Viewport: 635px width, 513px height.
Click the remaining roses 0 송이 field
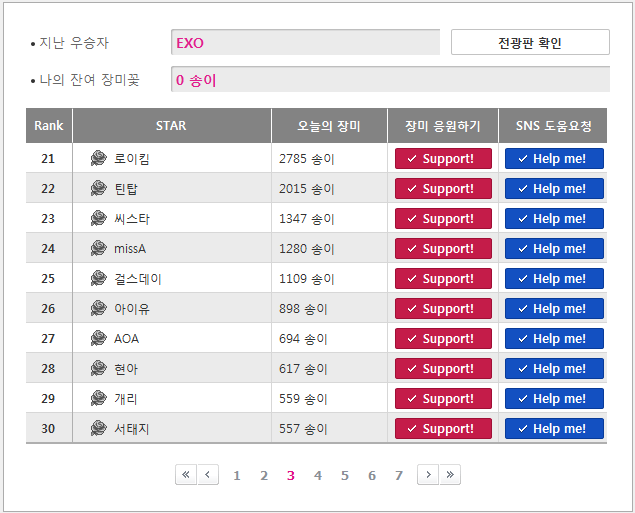[390, 79]
